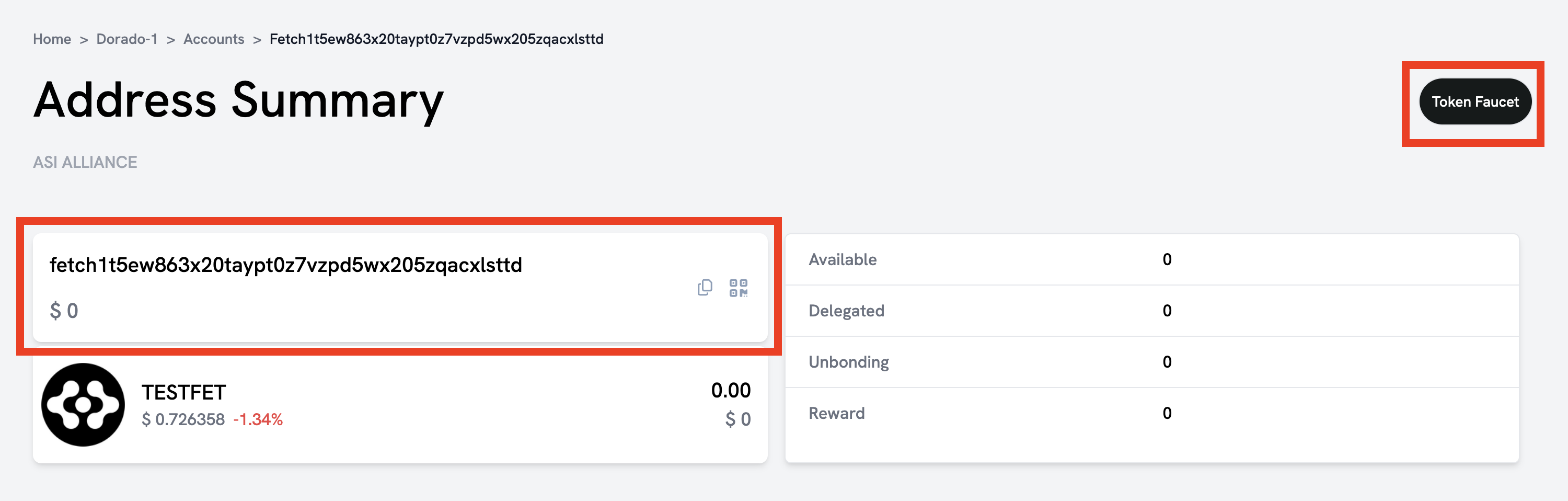
Task: Open the Token Faucet
Action: [1475, 101]
